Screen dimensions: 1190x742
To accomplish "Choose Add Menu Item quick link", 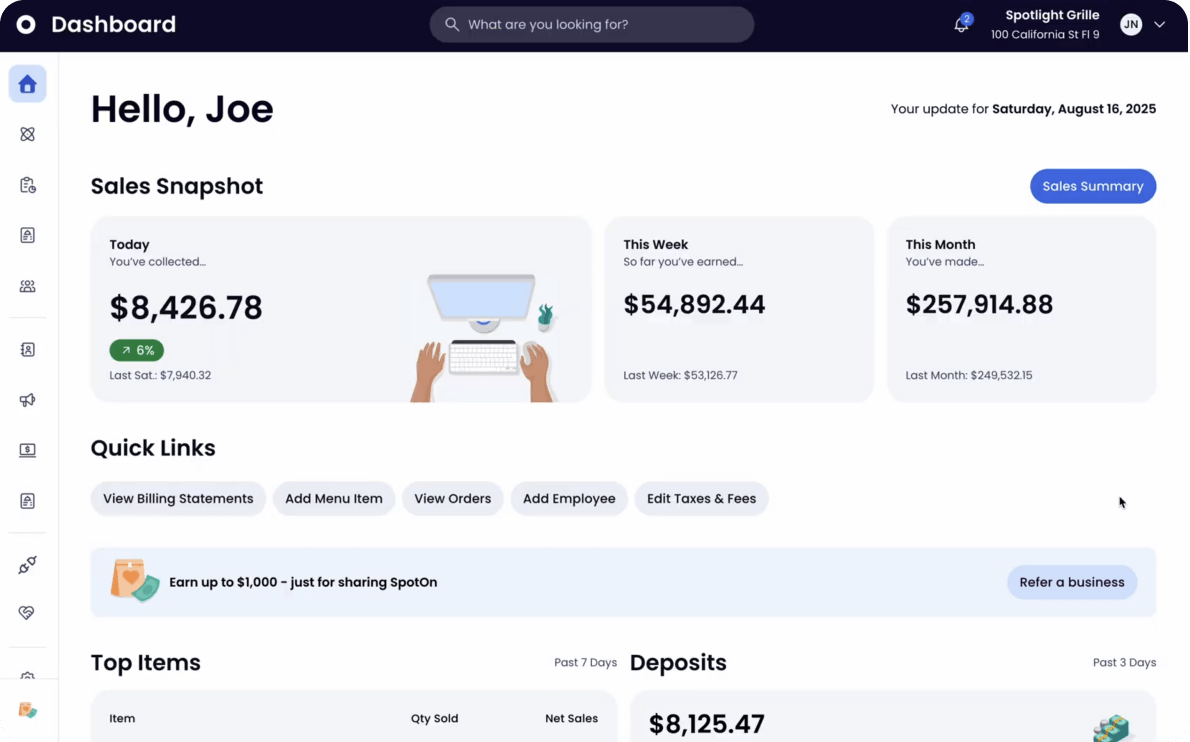I will point(334,498).
